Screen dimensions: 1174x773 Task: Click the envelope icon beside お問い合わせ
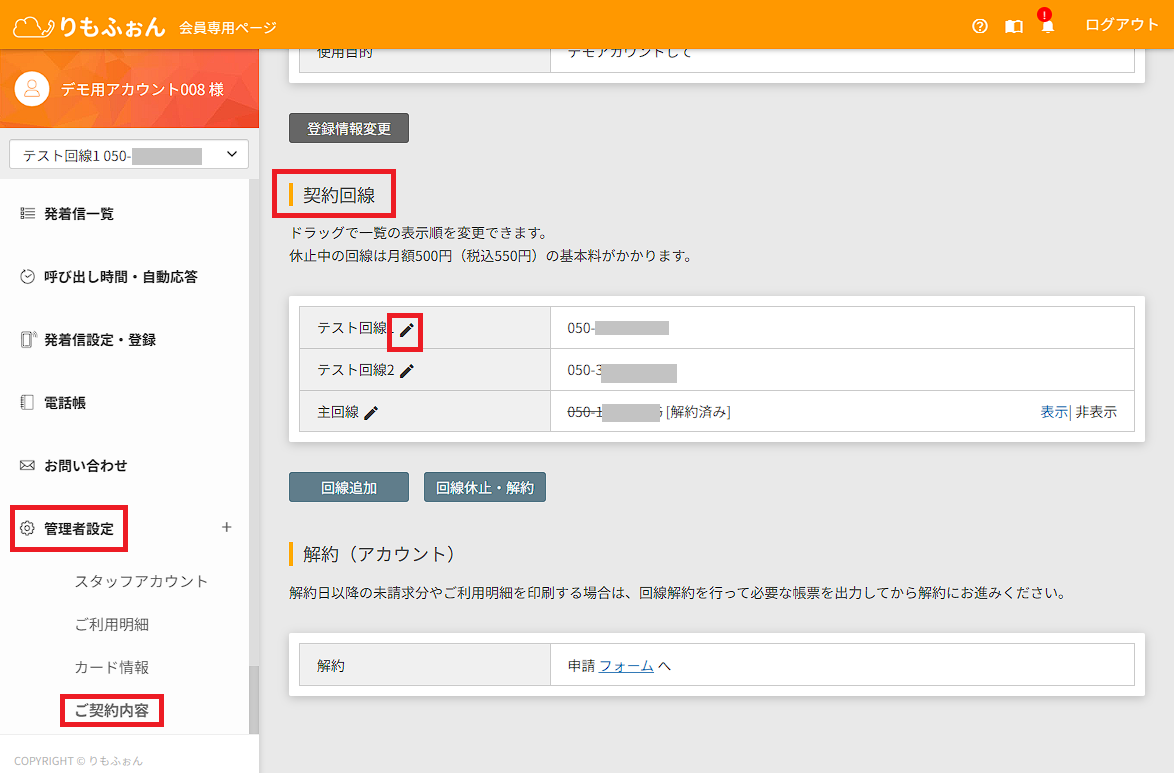pos(27,465)
